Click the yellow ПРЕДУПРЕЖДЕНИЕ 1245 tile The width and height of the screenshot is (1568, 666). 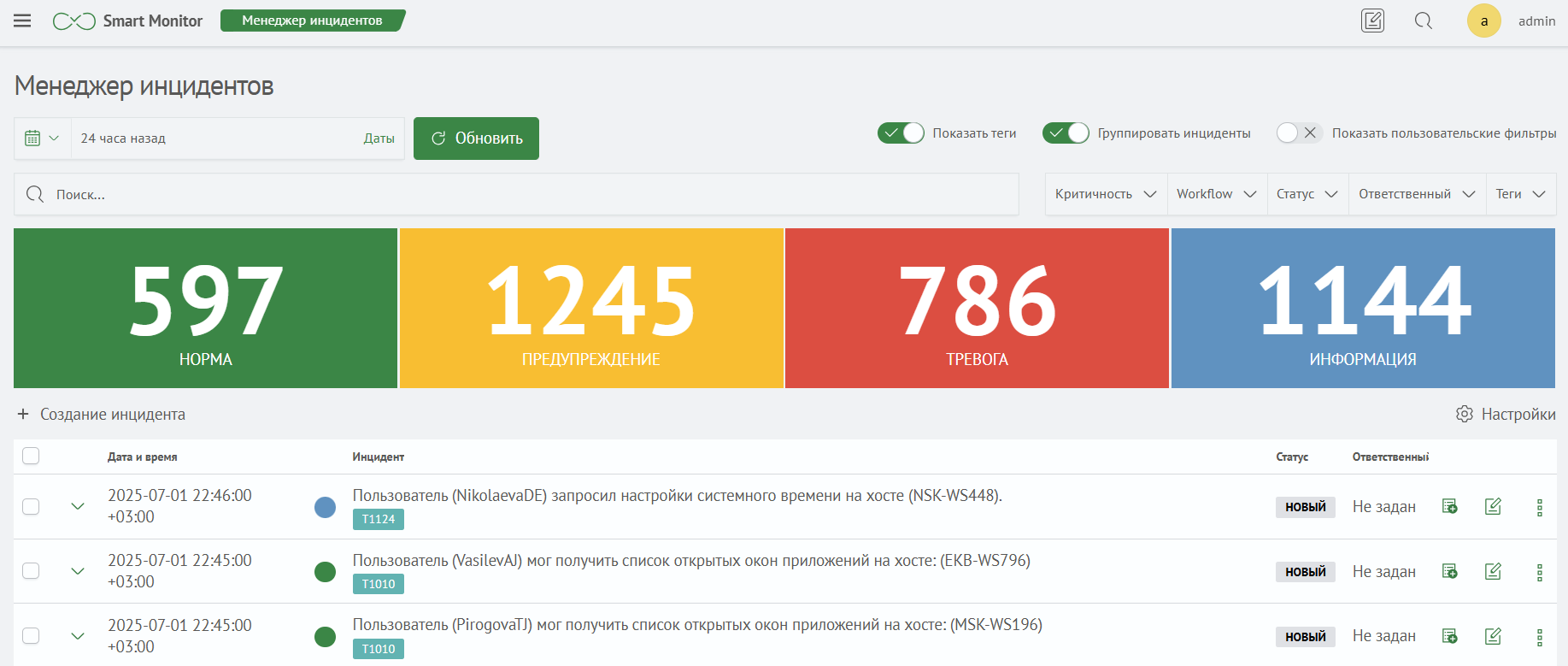591,308
